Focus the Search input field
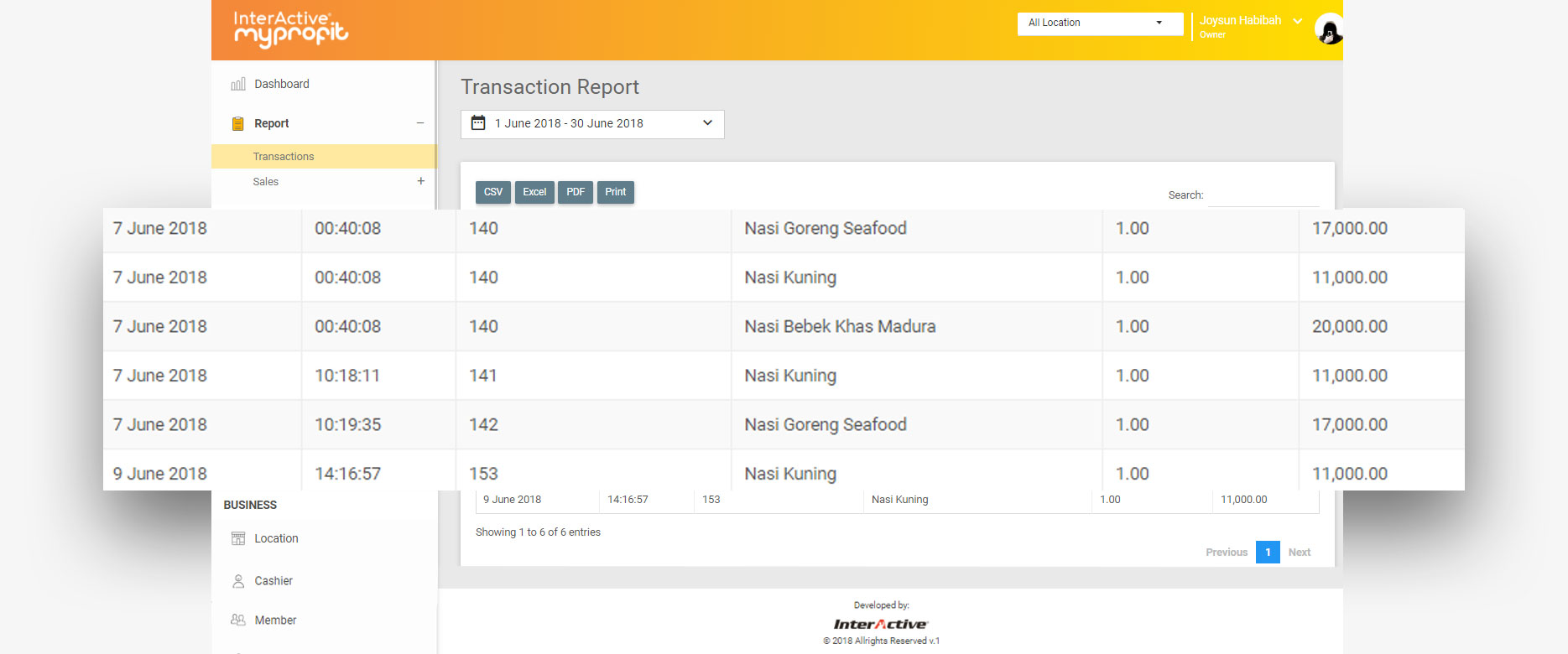 [x=1263, y=195]
